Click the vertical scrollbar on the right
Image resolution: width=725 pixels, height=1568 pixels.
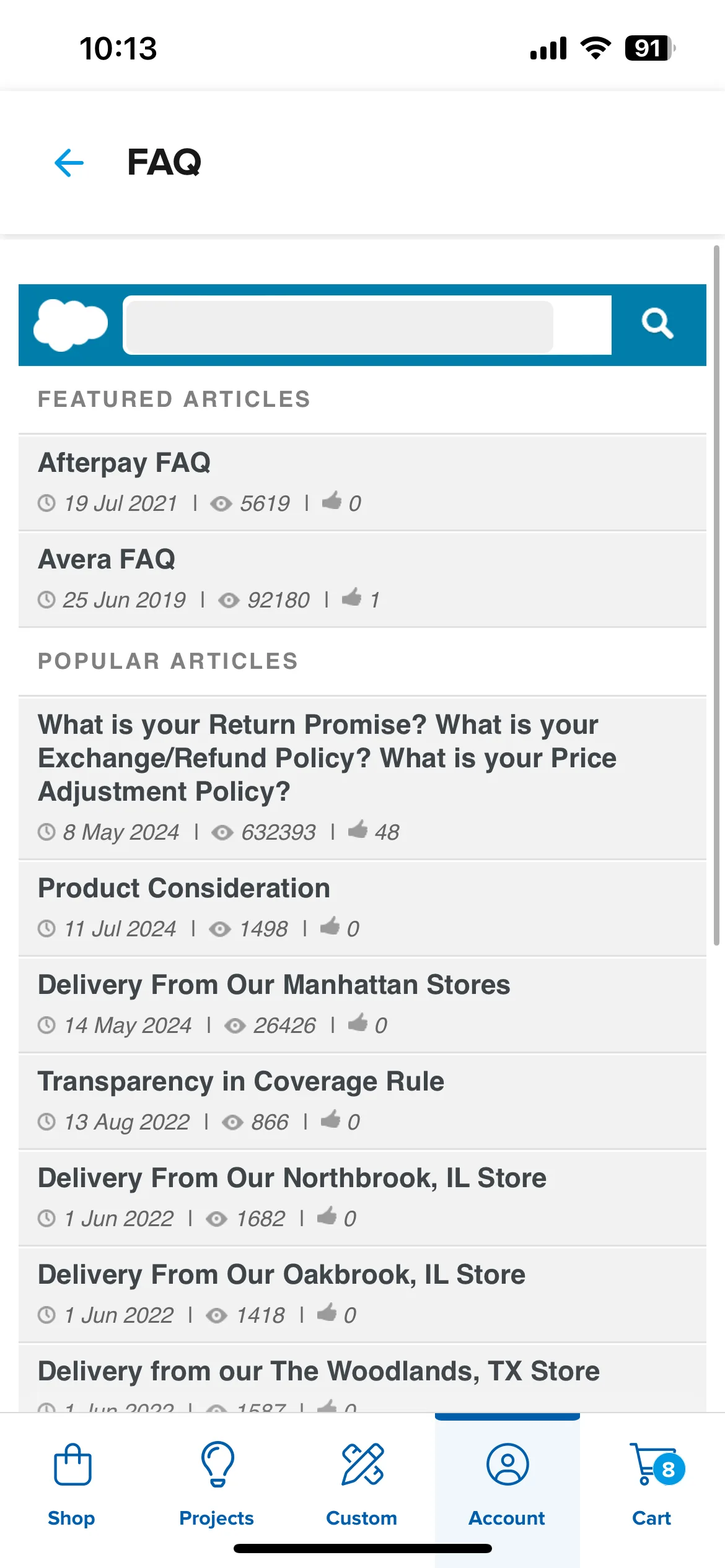click(716, 595)
